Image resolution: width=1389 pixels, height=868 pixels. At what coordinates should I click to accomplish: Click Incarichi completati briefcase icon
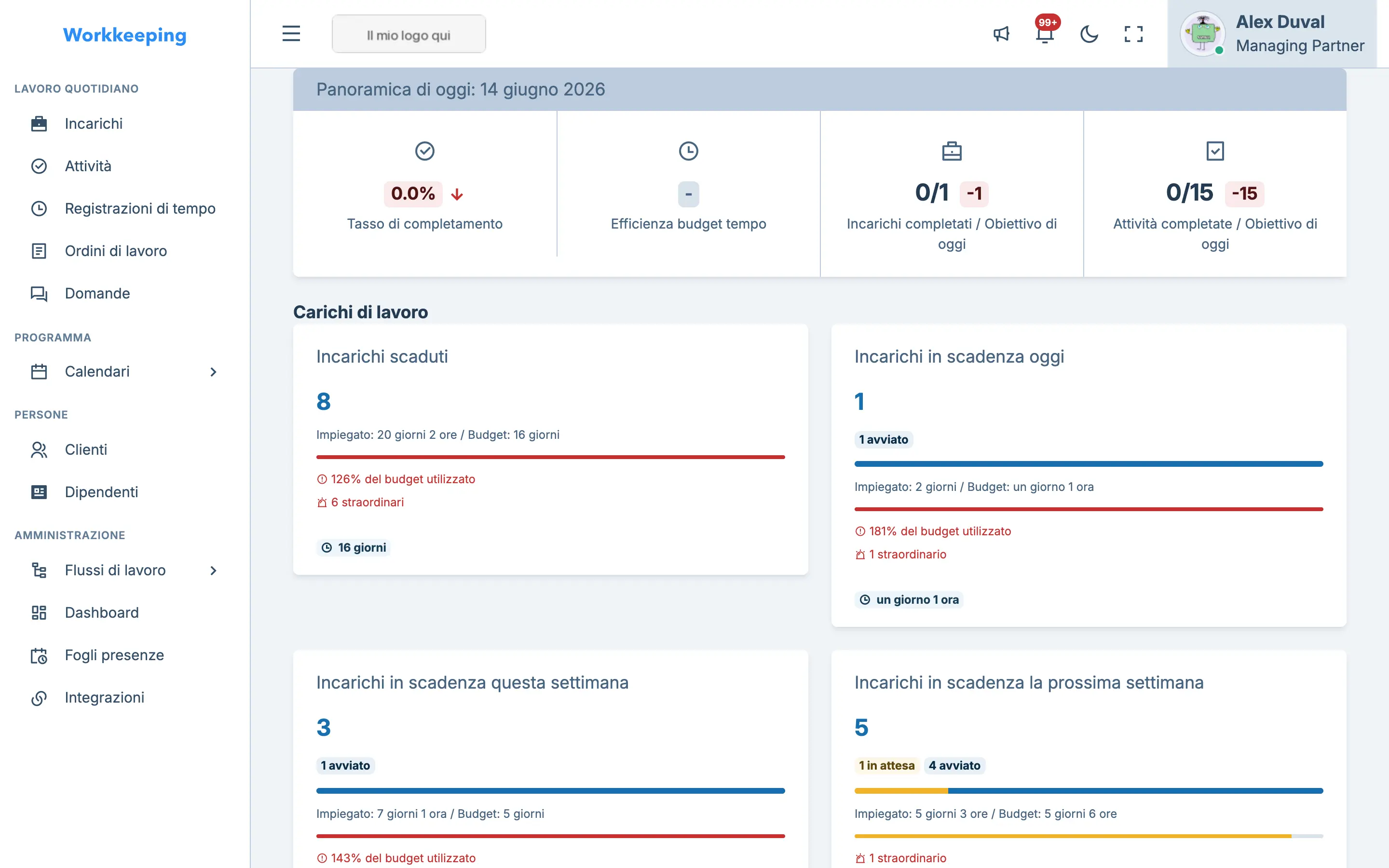952,151
